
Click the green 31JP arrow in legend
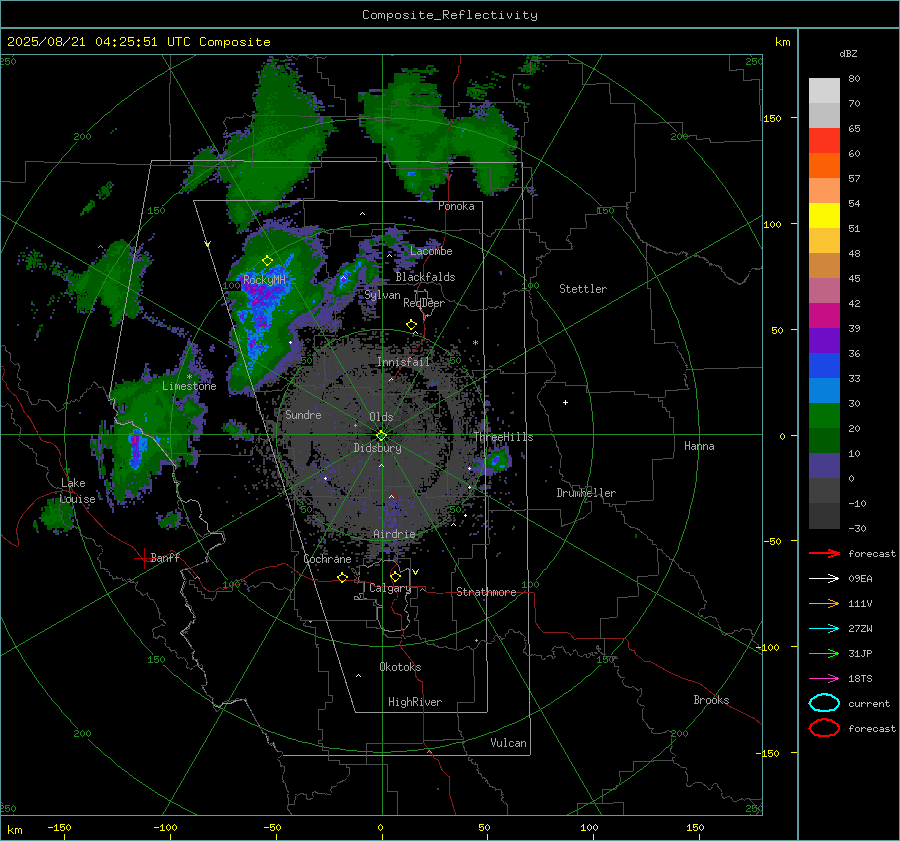[x=824, y=653]
